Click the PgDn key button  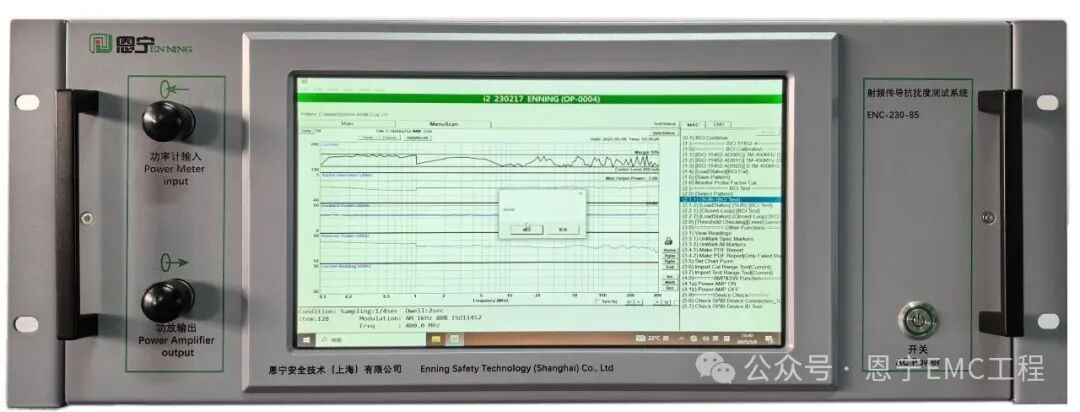point(670,261)
